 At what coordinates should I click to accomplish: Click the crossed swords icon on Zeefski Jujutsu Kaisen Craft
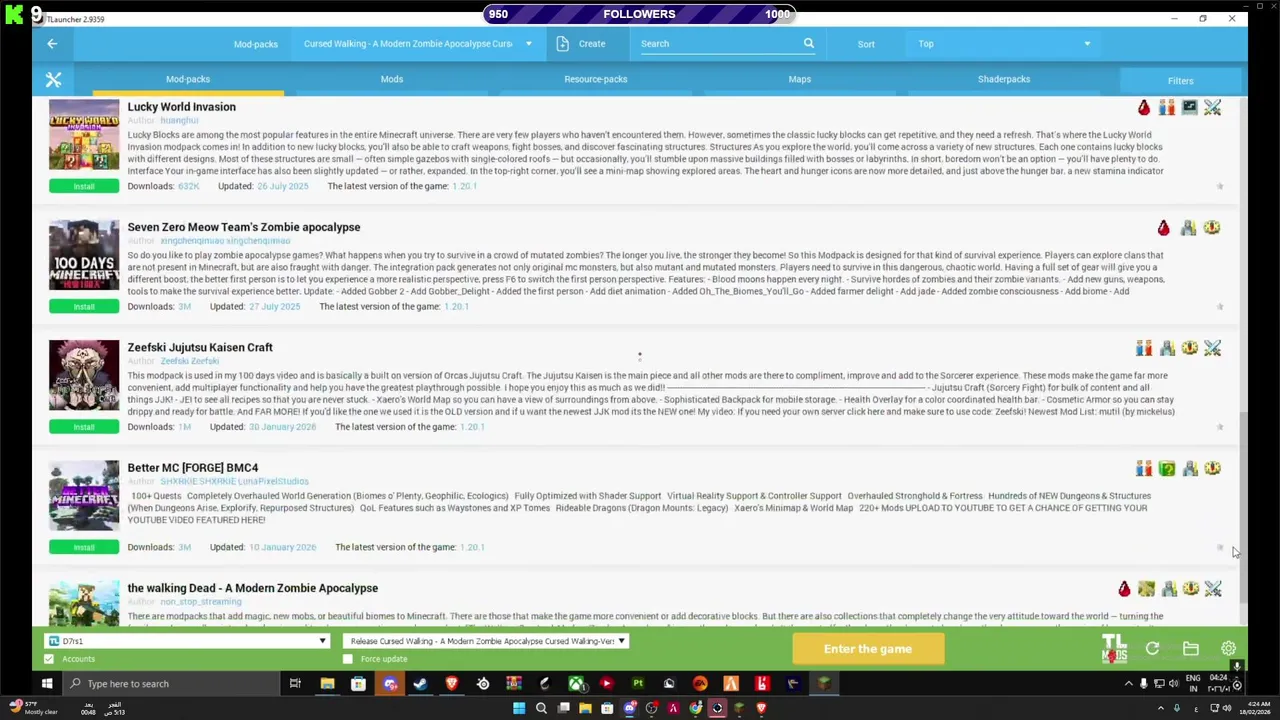point(1212,348)
